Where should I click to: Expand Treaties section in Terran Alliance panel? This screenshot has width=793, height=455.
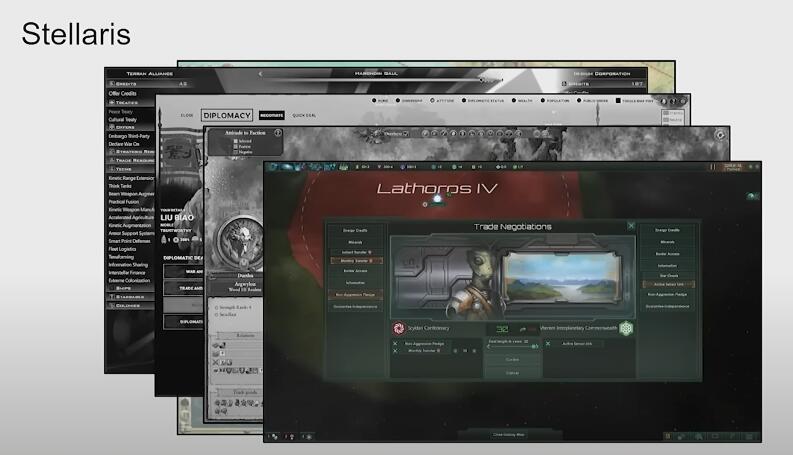130,102
